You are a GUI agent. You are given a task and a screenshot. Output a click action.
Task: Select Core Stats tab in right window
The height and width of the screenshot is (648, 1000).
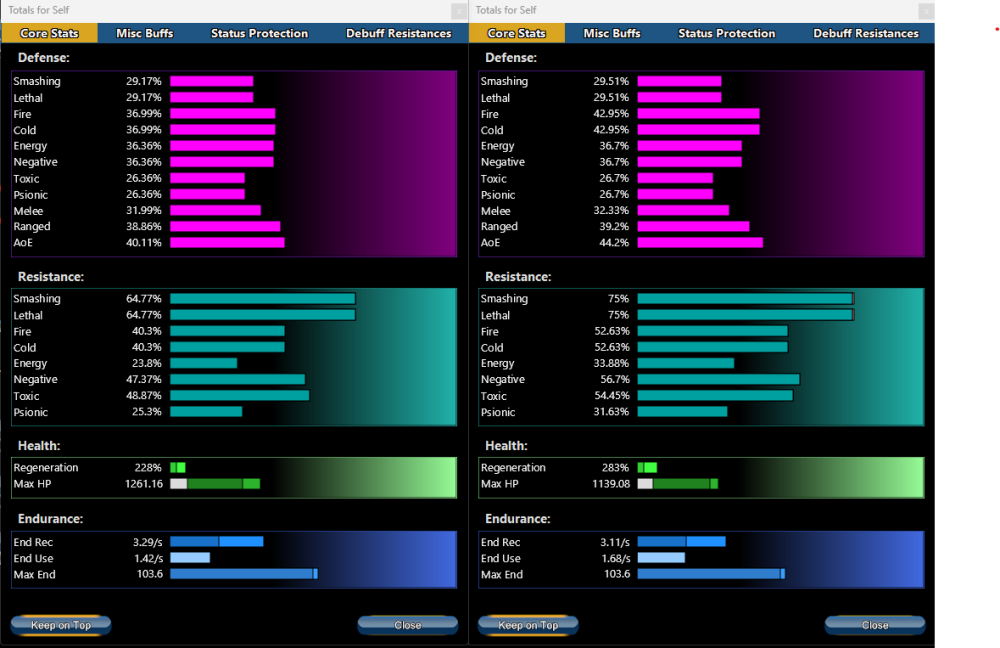pos(516,33)
